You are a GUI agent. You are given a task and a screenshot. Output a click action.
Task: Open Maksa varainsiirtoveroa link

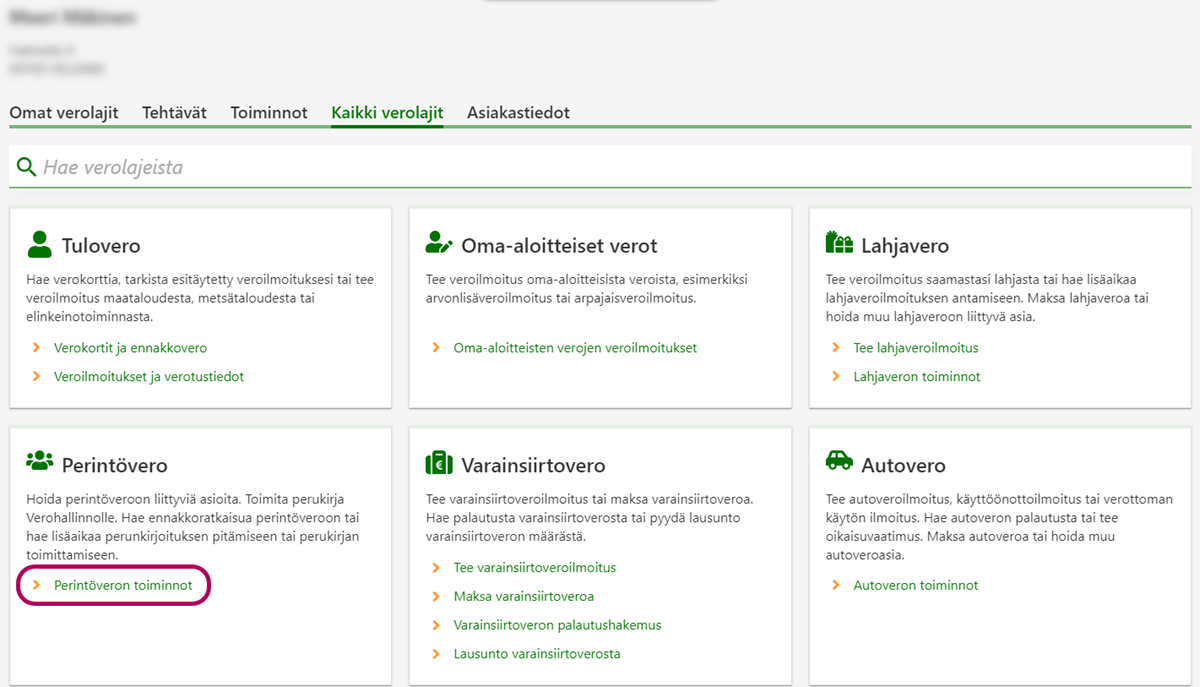tap(524, 596)
